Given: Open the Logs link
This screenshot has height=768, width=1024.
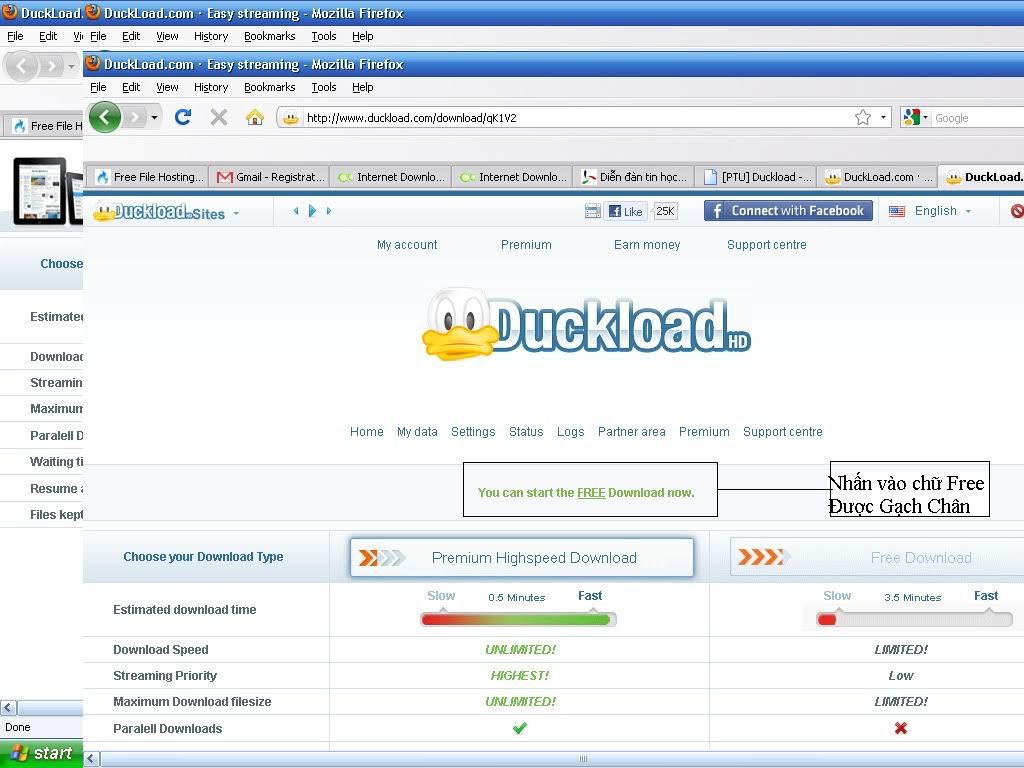Looking at the screenshot, I should pyautogui.click(x=570, y=432).
